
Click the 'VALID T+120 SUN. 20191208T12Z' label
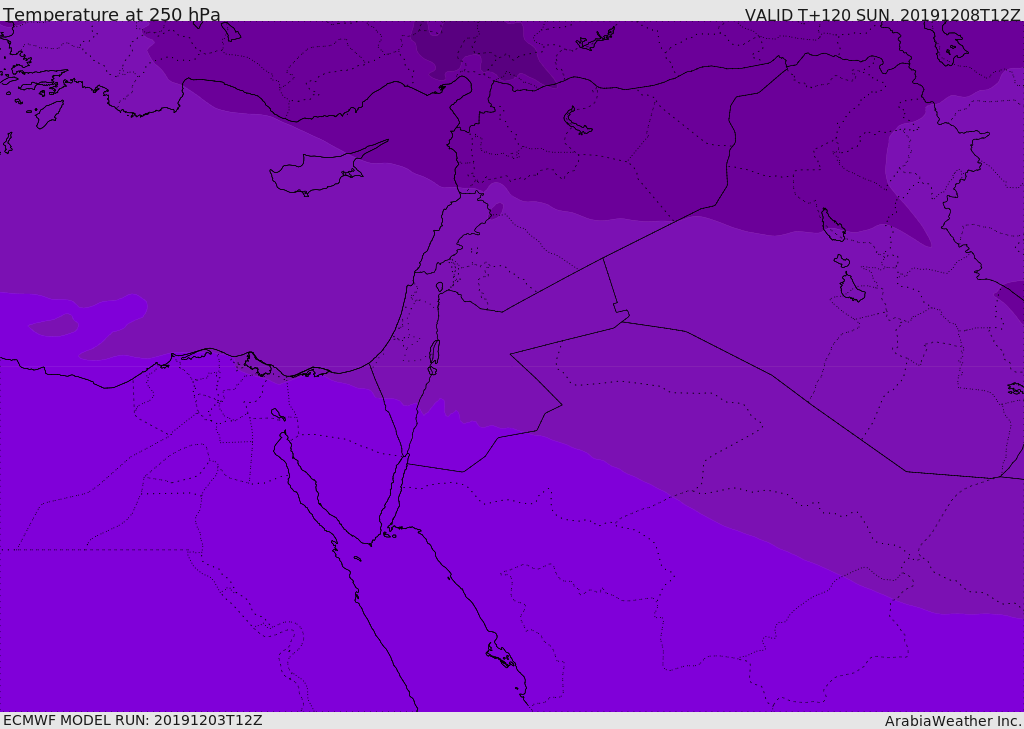point(882,15)
